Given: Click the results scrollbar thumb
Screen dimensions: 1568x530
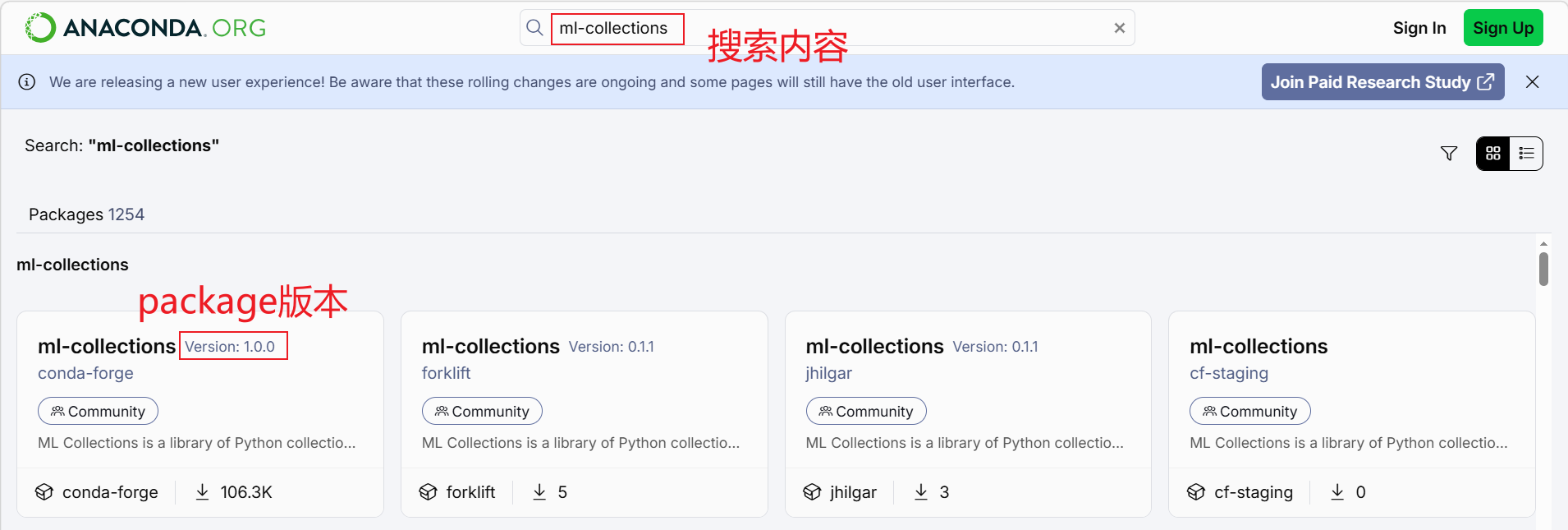Looking at the screenshot, I should [x=1543, y=269].
